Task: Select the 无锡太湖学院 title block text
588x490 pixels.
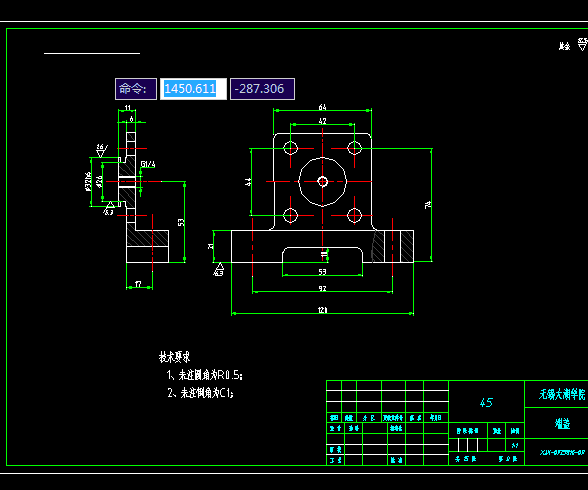Action: pyautogui.click(x=562, y=394)
